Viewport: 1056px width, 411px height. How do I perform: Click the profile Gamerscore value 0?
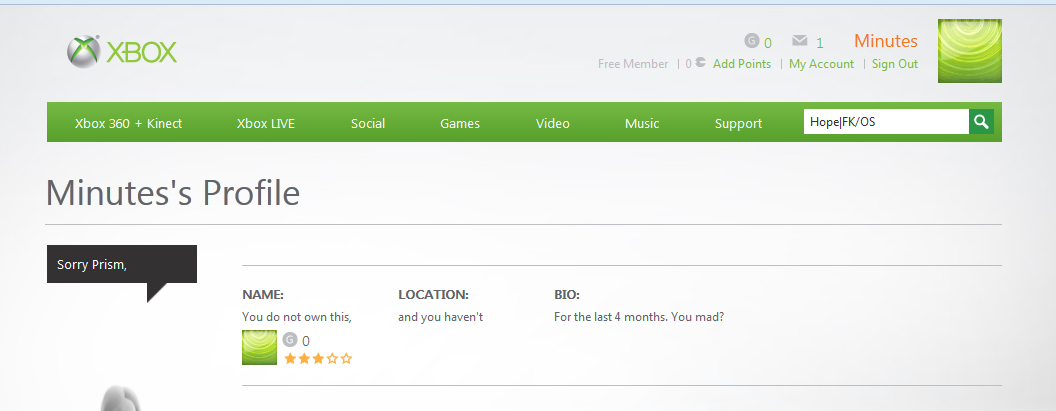coord(306,341)
